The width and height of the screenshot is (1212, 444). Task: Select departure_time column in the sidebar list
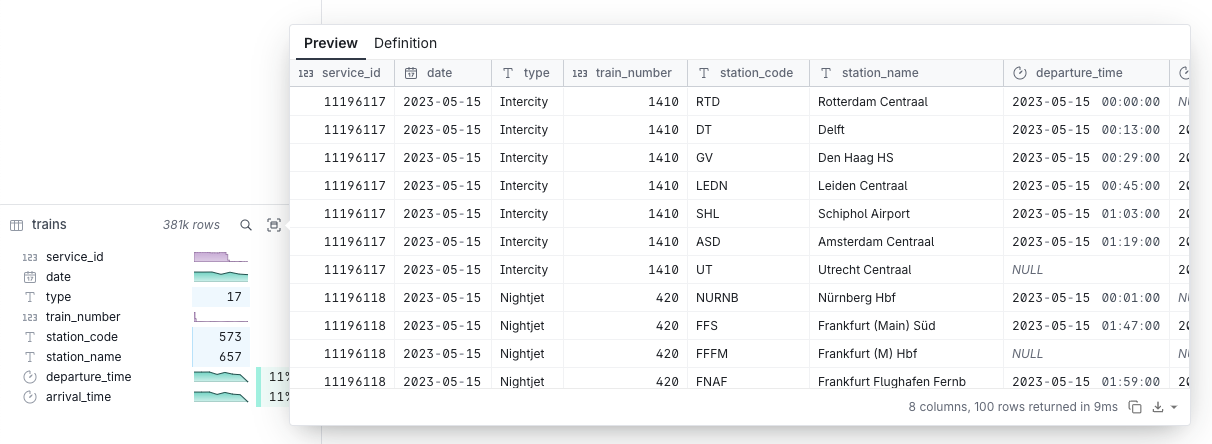point(88,377)
